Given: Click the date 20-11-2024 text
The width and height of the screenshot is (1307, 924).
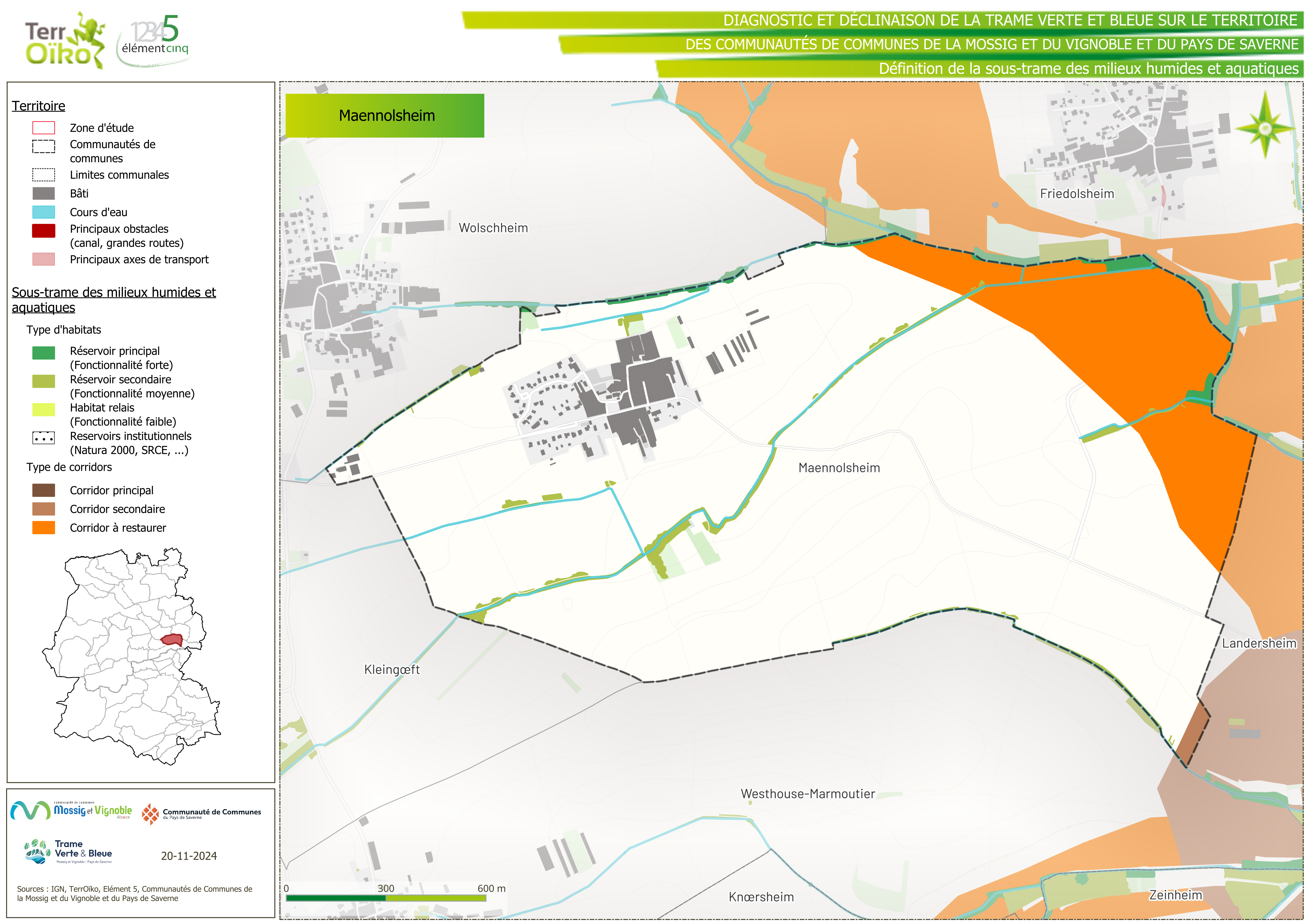Looking at the screenshot, I should click(188, 856).
